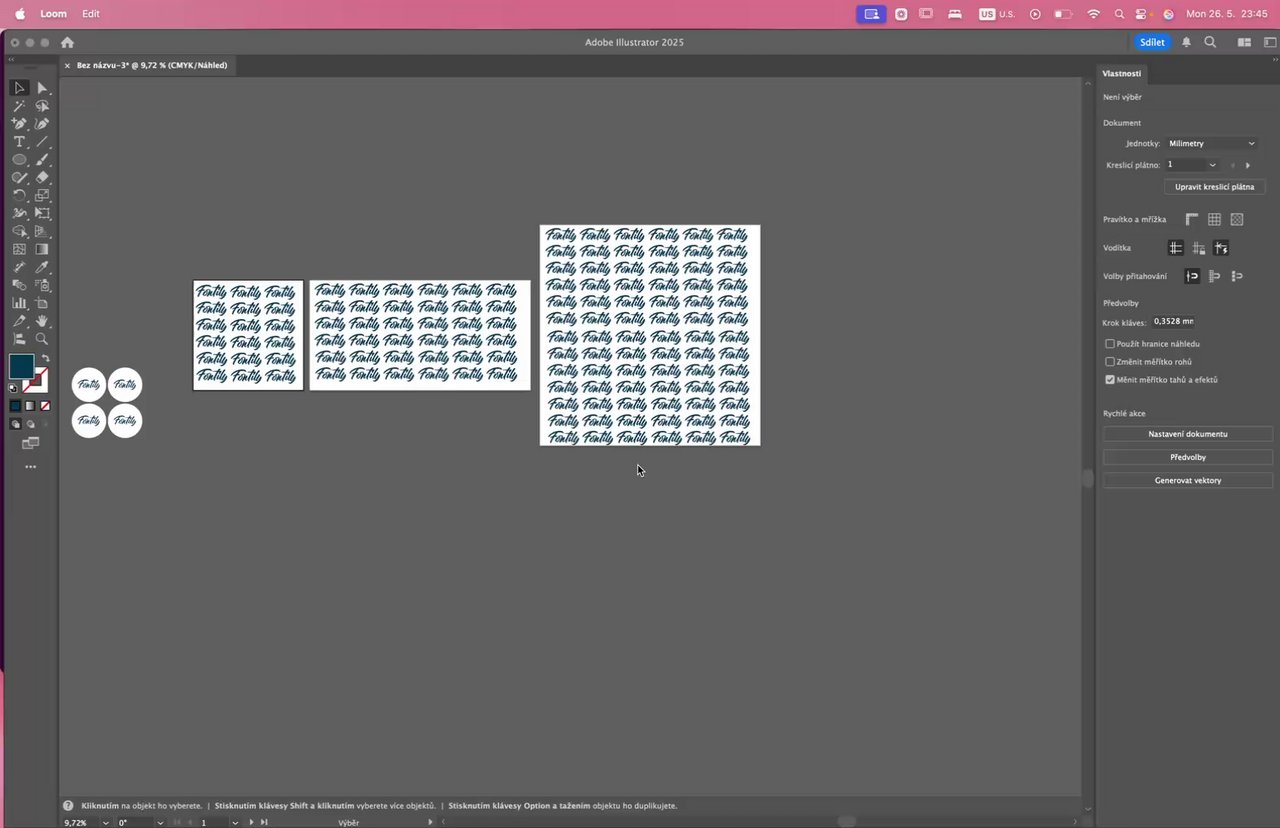Toggle snap to point option
Image resolution: width=1280 pixels, height=828 pixels.
[x=1192, y=276]
